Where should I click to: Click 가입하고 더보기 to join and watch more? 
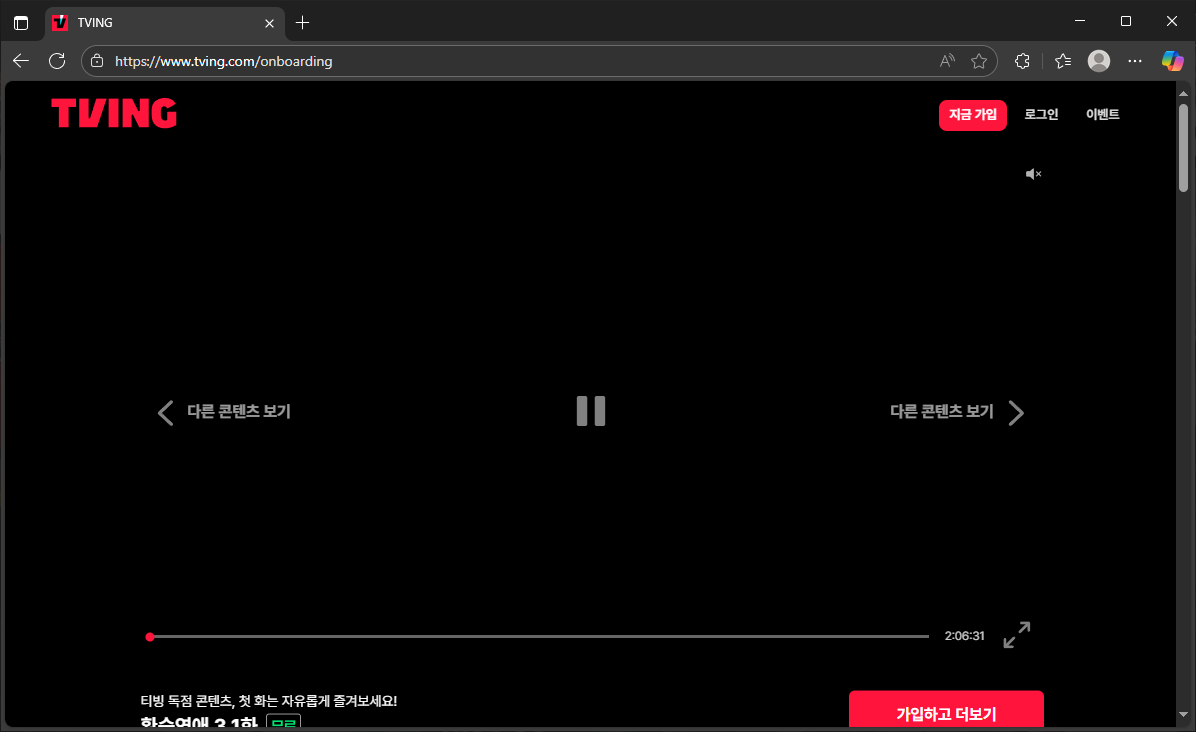(946, 713)
